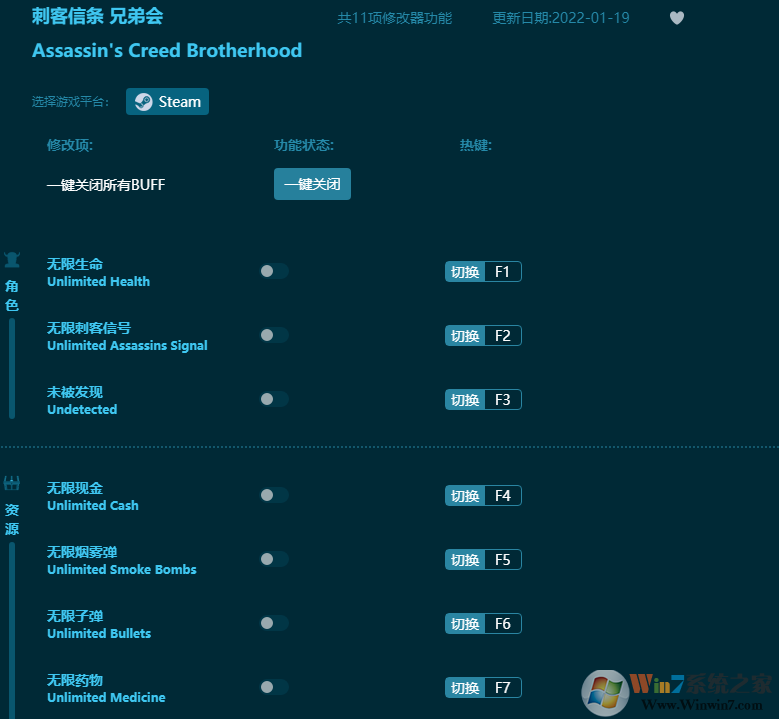This screenshot has width=779, height=719.
Task: Click the Undetected label
Action: (82, 409)
